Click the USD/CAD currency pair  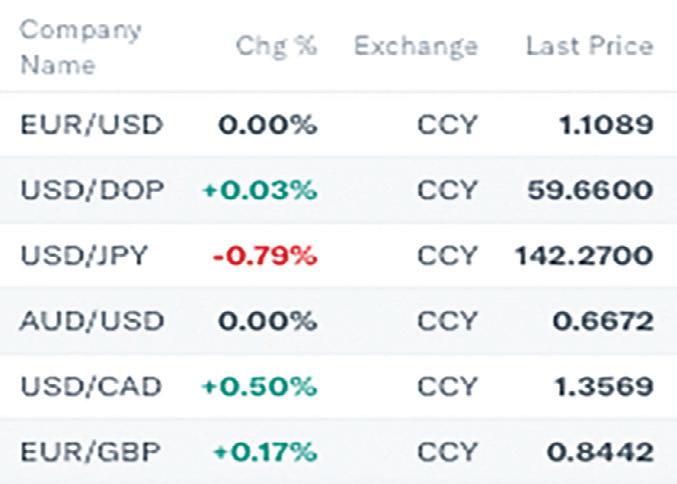(x=92, y=385)
